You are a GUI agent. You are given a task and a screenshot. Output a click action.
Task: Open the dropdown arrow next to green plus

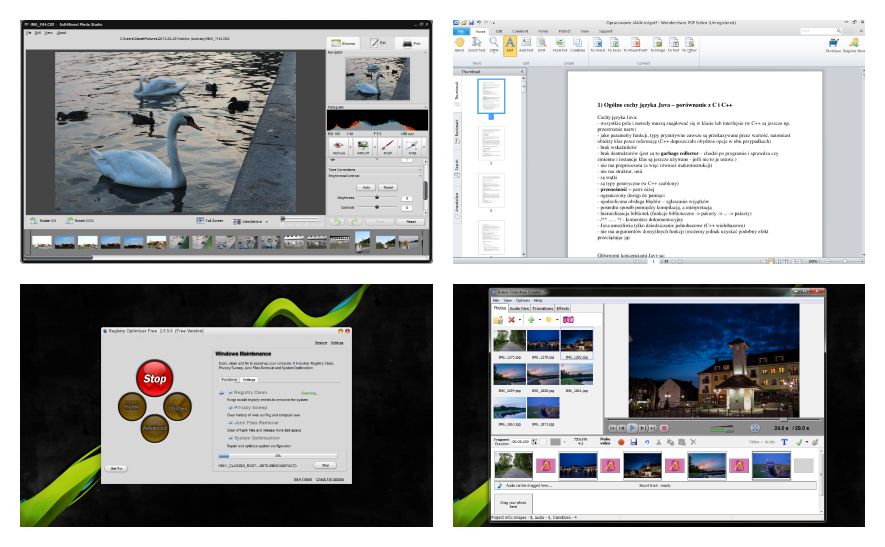pyautogui.click(x=540, y=320)
